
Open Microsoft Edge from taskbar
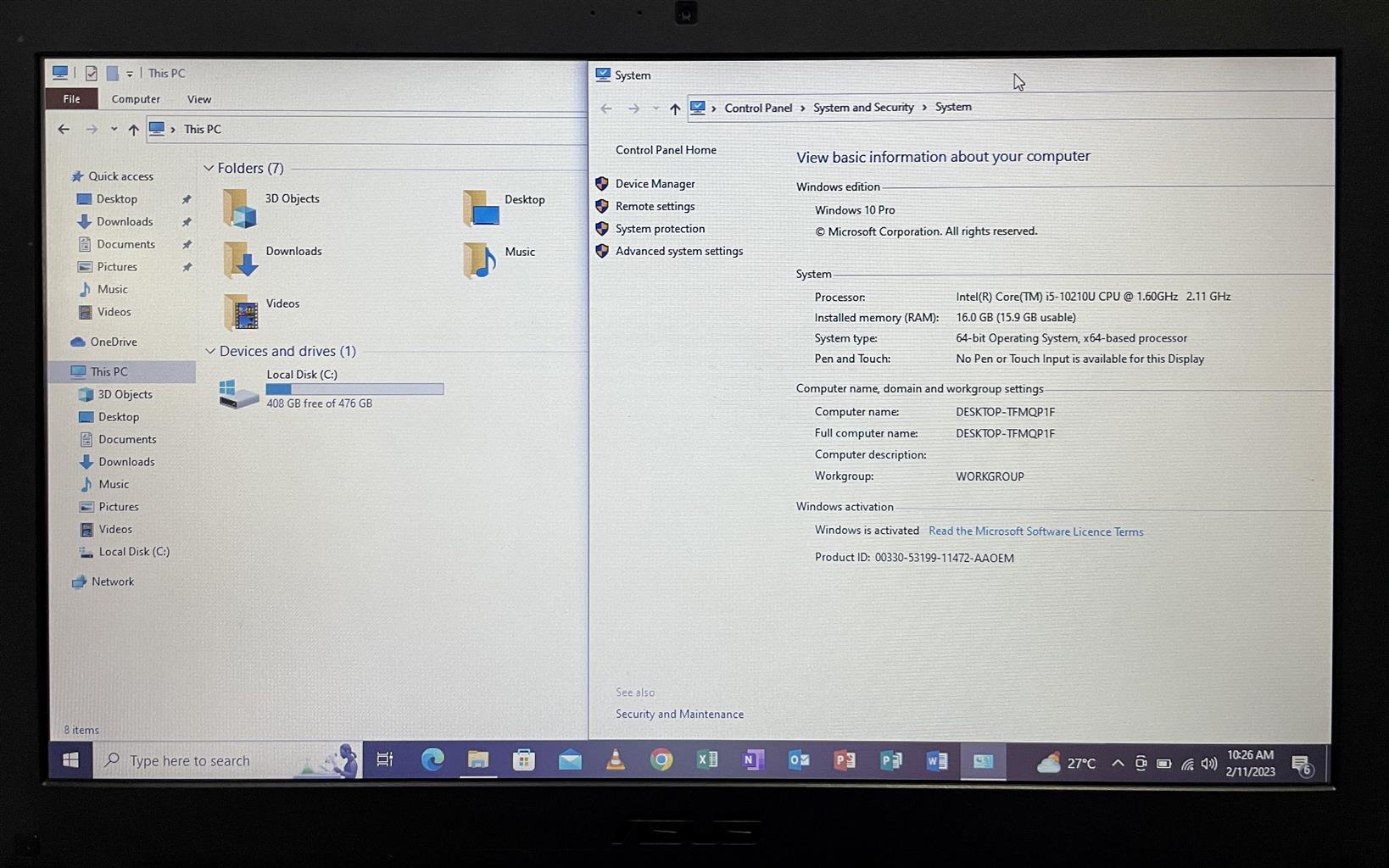432,760
